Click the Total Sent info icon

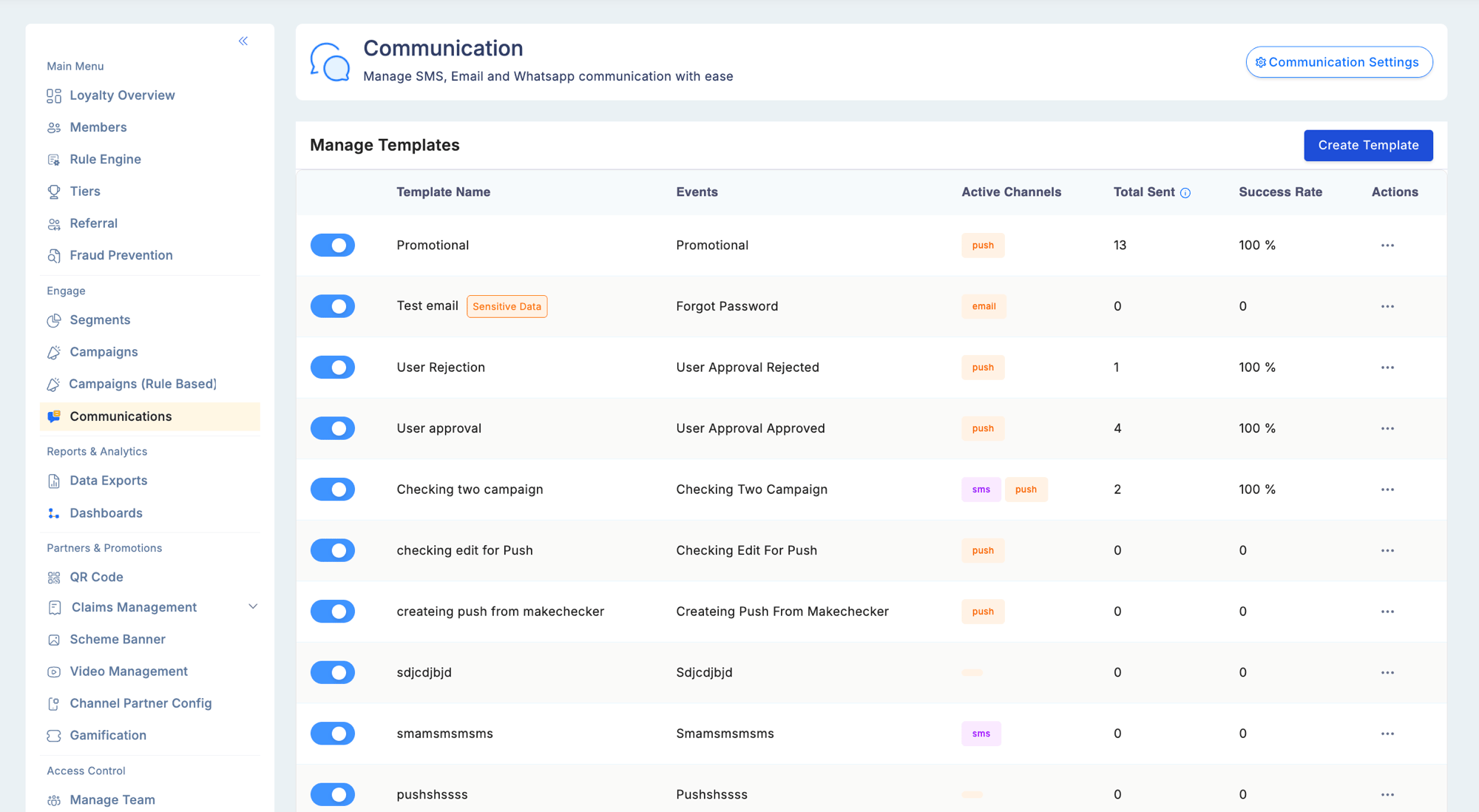coord(1185,193)
